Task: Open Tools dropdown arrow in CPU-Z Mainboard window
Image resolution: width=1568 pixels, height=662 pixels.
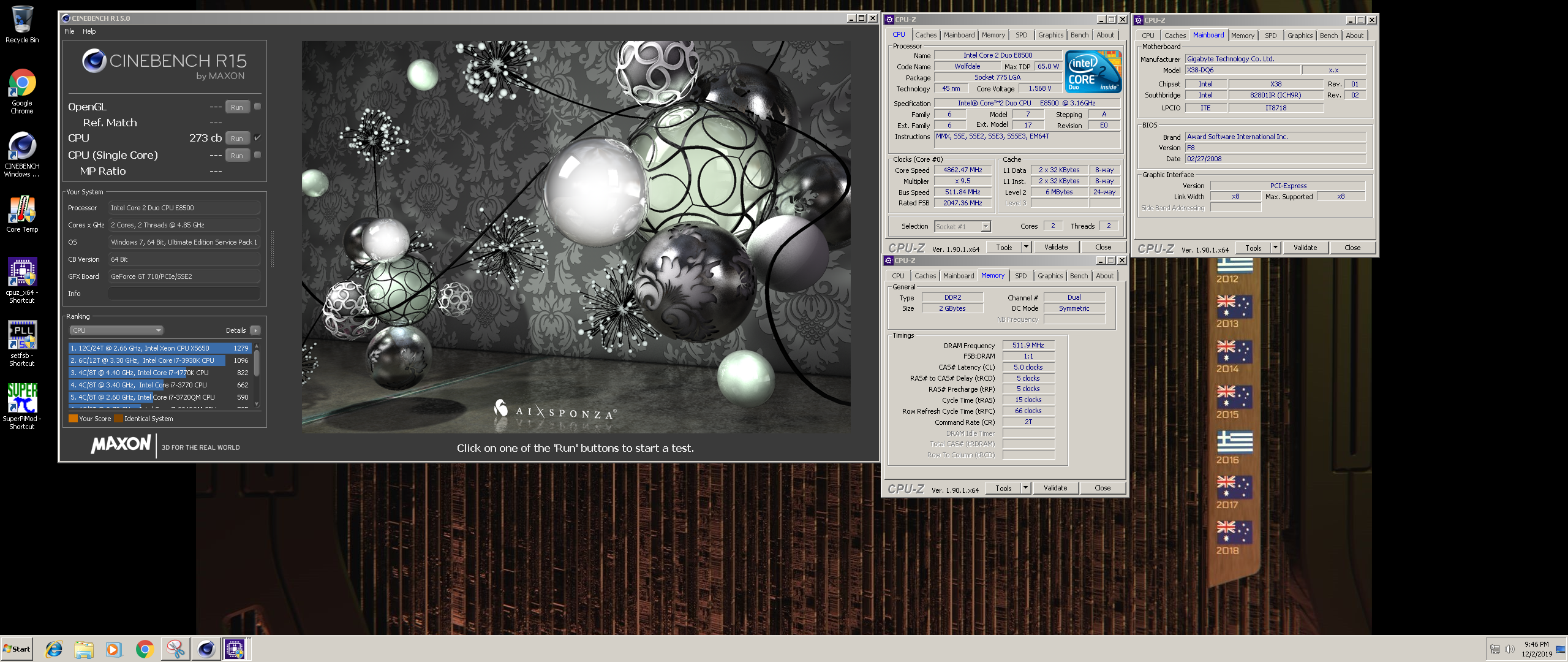Action: (x=1276, y=248)
